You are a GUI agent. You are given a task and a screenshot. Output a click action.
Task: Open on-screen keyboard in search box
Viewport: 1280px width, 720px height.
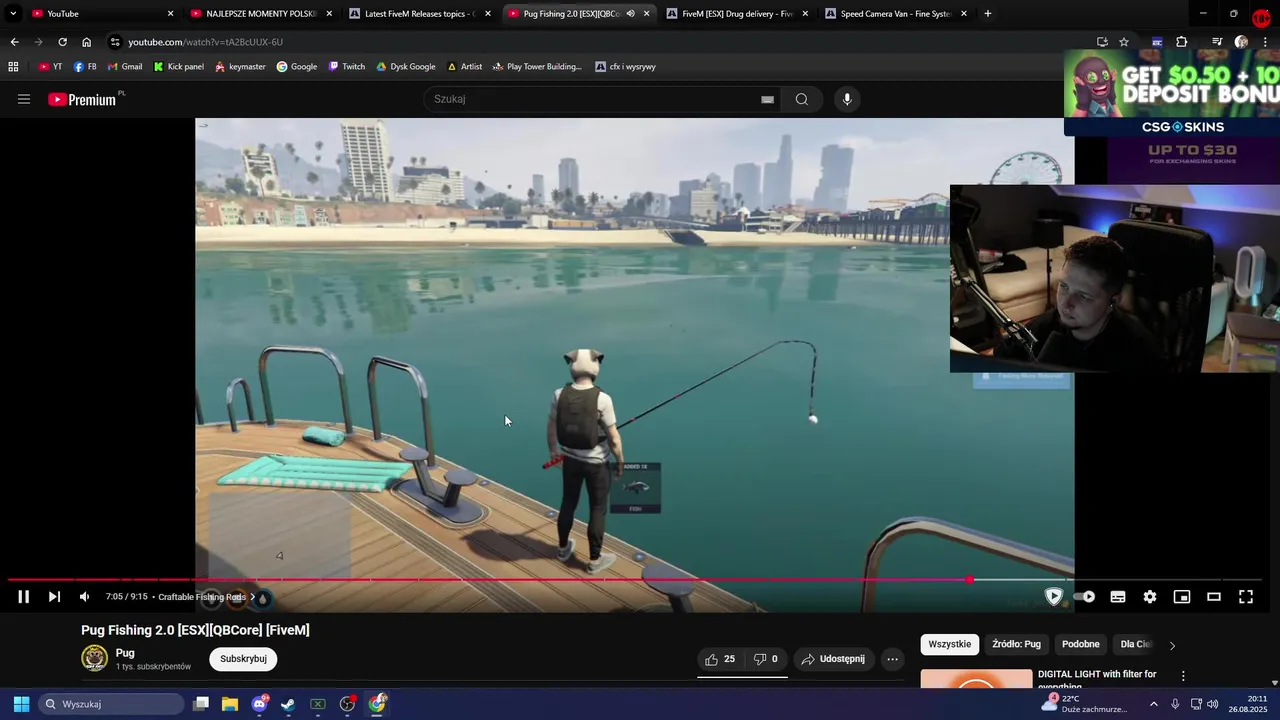[x=767, y=99]
